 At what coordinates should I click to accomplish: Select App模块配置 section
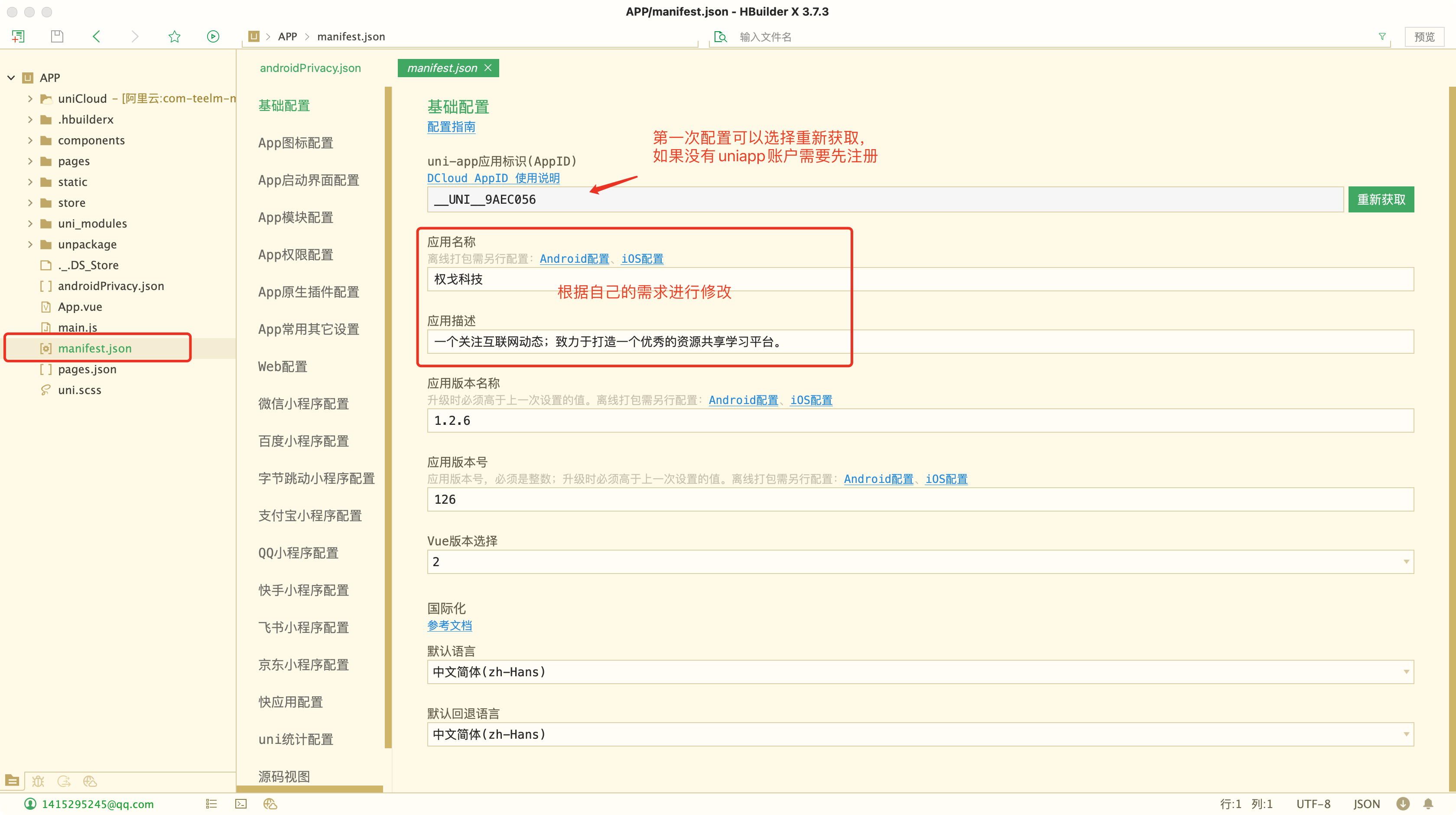point(296,218)
